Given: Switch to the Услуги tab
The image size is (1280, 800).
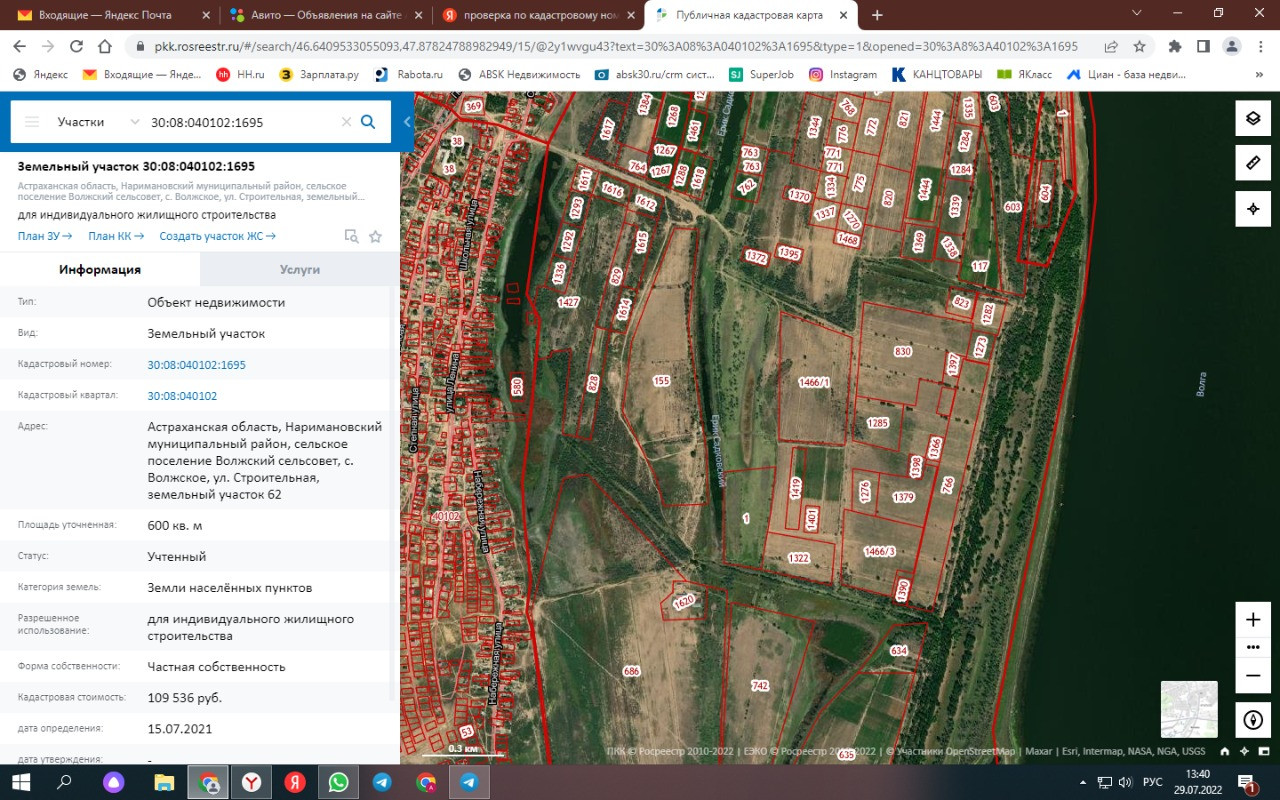Looking at the screenshot, I should click(x=299, y=270).
